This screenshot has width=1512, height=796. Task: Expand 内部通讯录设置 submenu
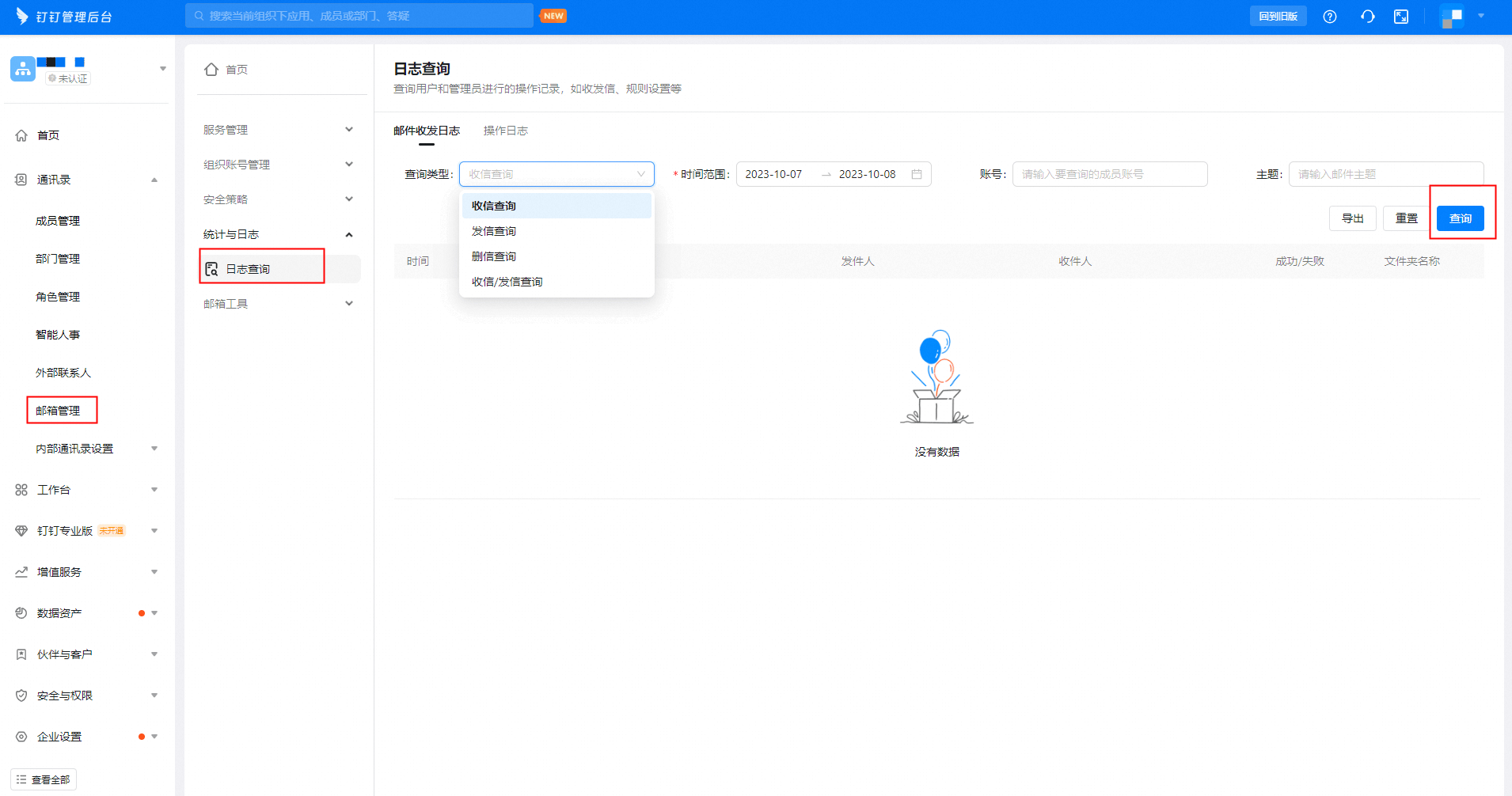154,449
